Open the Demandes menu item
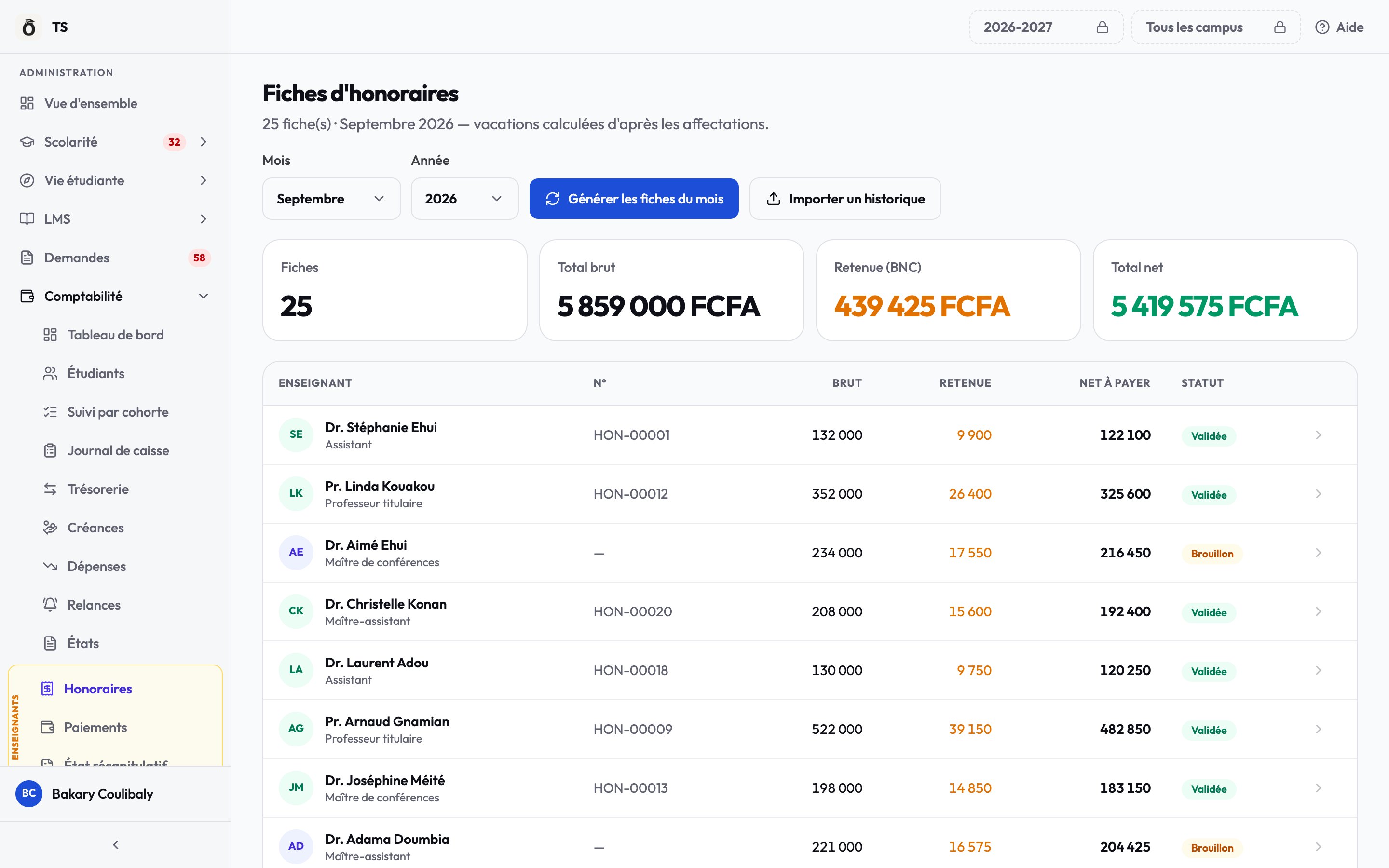Screen dimensions: 1389x868 pos(115,258)
